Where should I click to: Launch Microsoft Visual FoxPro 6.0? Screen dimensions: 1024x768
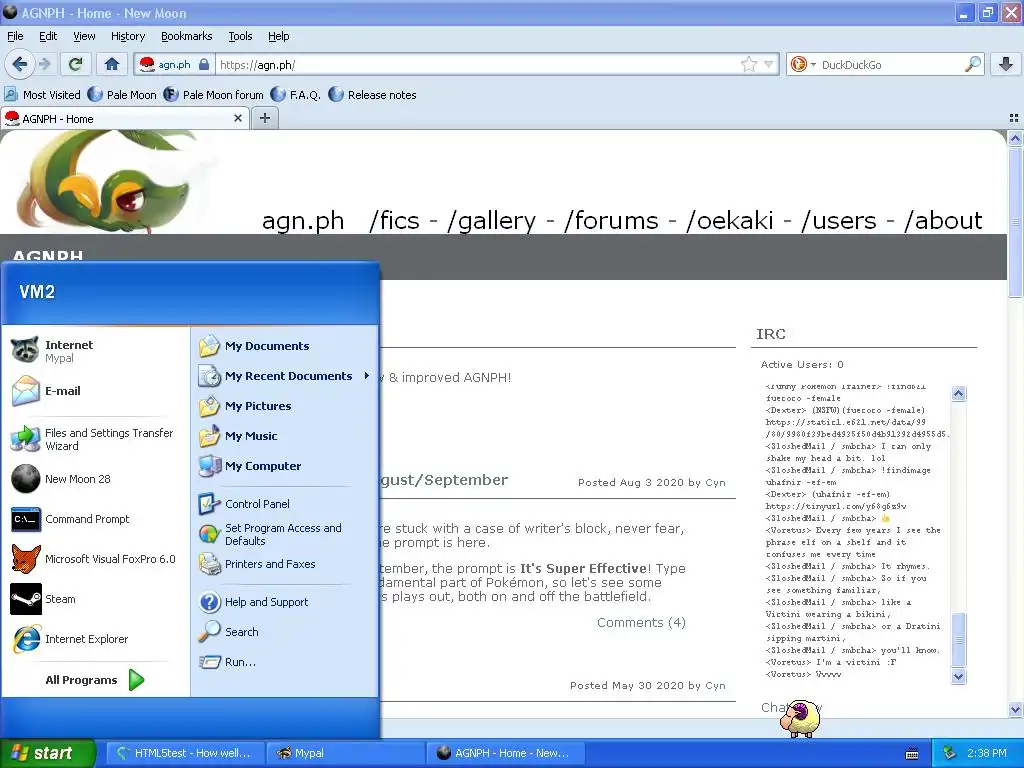click(95, 559)
